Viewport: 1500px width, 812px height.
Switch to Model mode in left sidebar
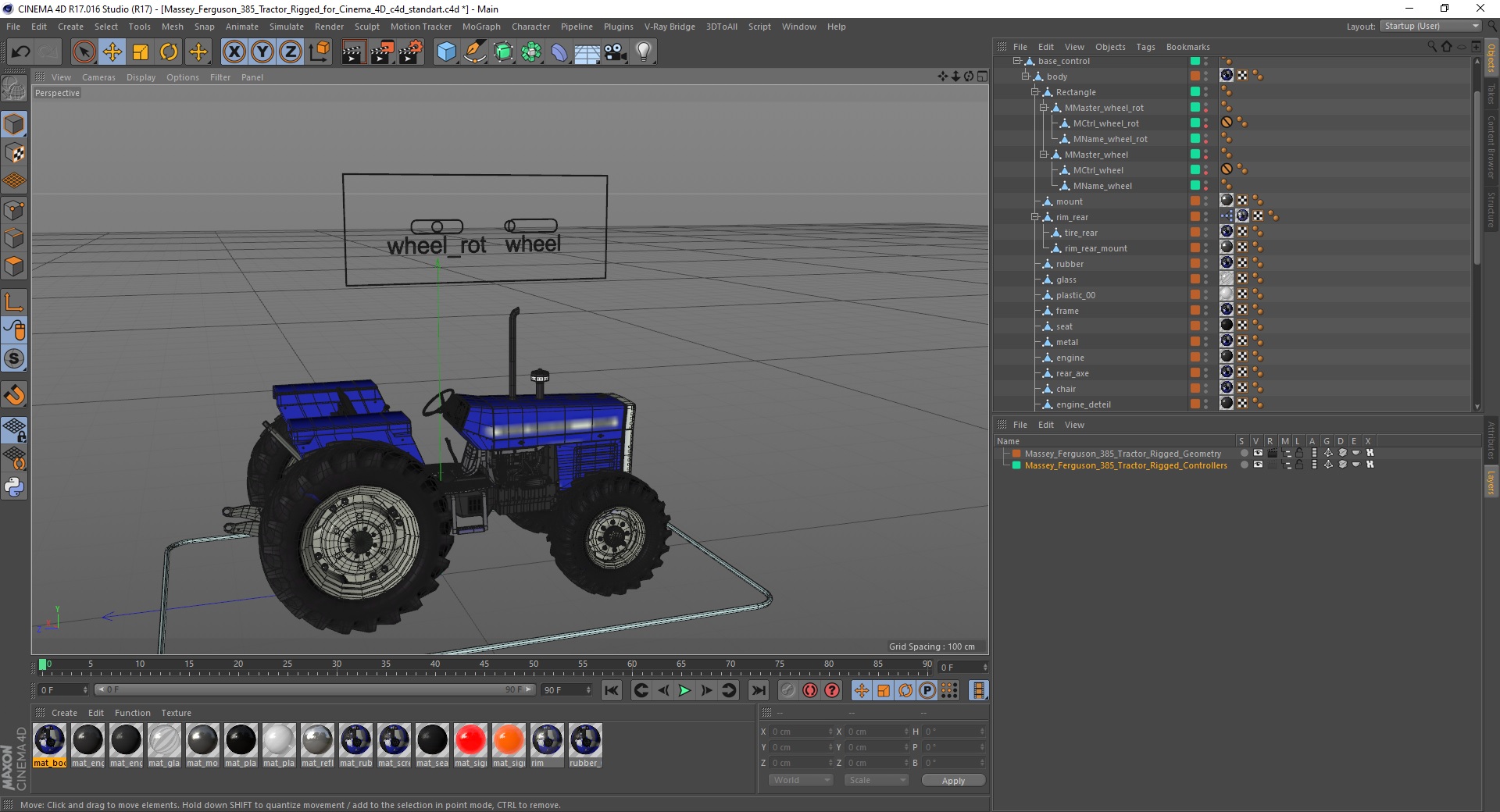(14, 125)
